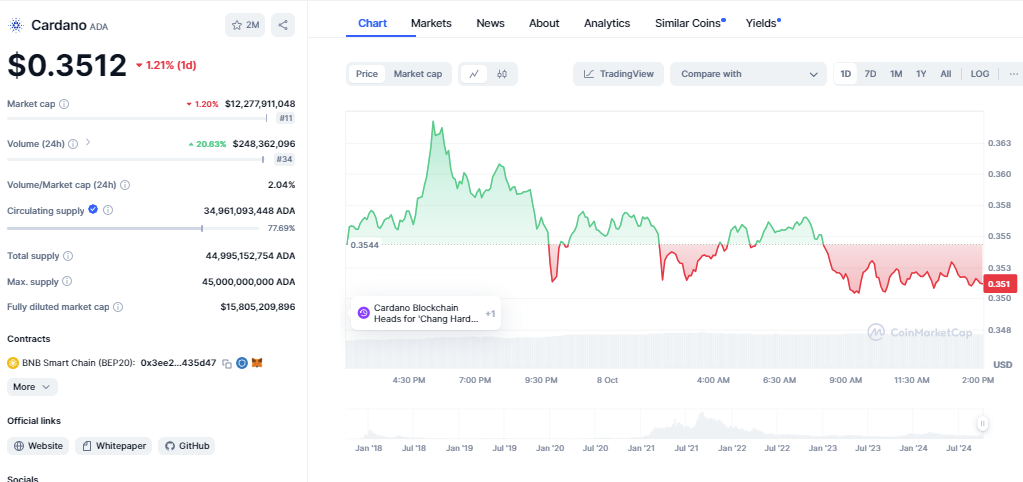Expand the More contracts list
1023x482 pixels.
(32, 386)
